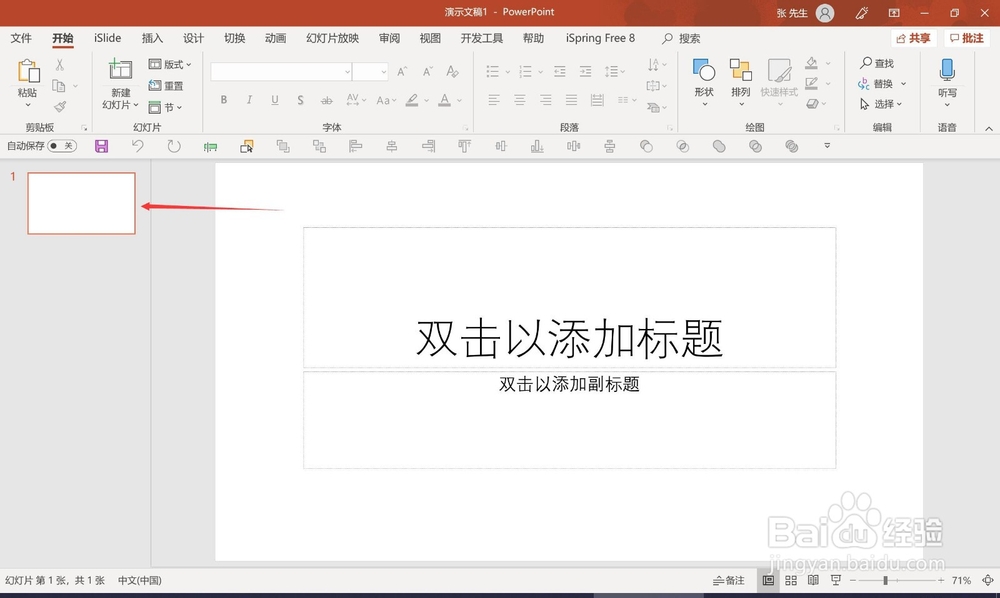Click the Underline icon
This screenshot has height=598, width=1000.
coord(273,100)
